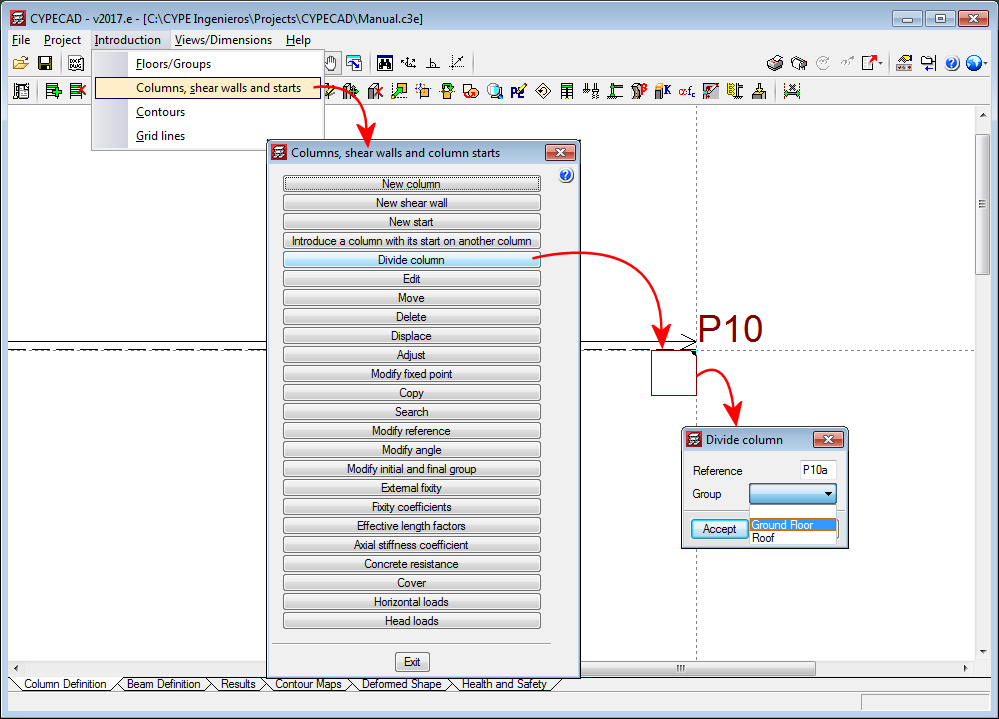999x719 pixels.
Task: Click the vertical scrollbar on the right
Action: coord(982,205)
